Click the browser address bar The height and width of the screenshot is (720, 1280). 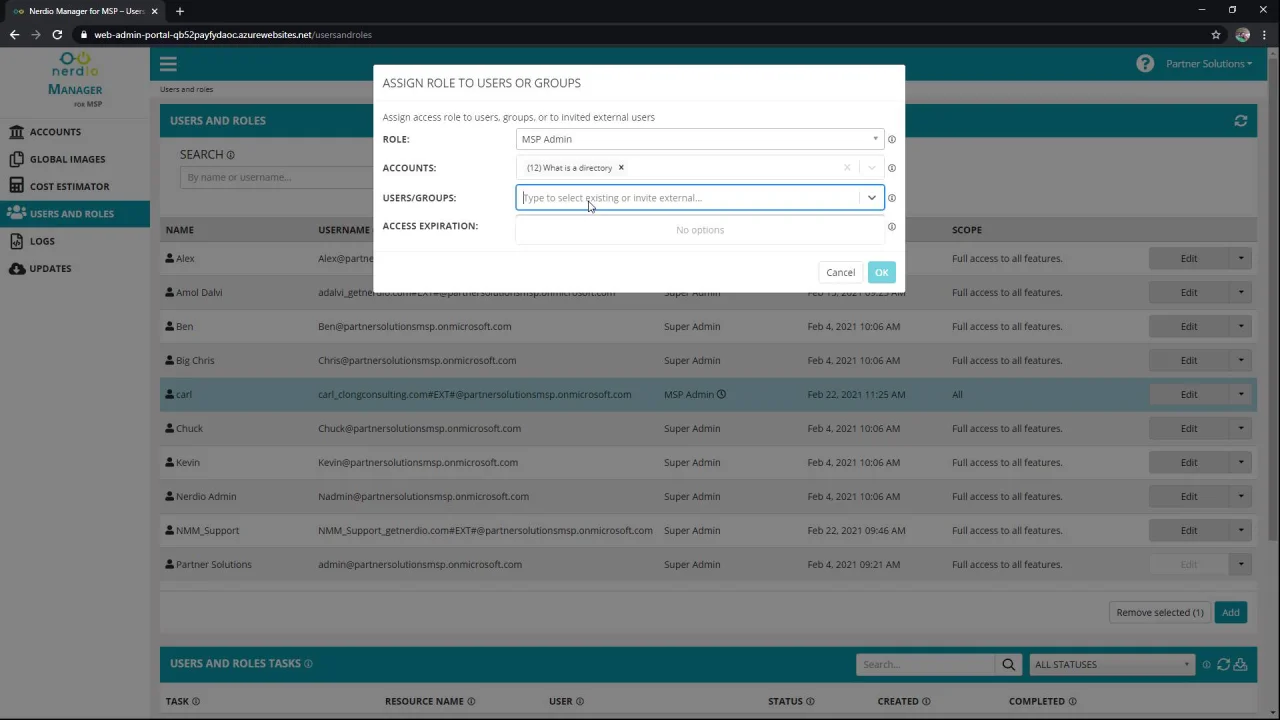point(640,35)
